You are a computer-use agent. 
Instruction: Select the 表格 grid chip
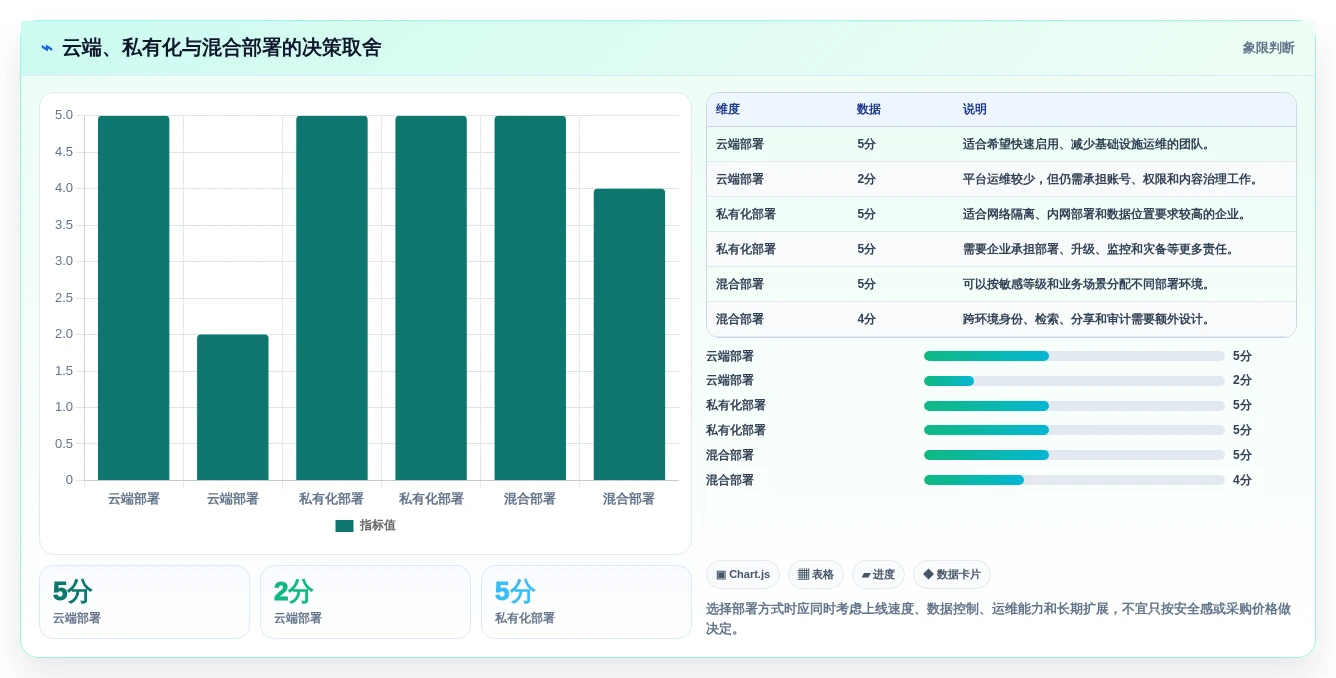point(816,575)
